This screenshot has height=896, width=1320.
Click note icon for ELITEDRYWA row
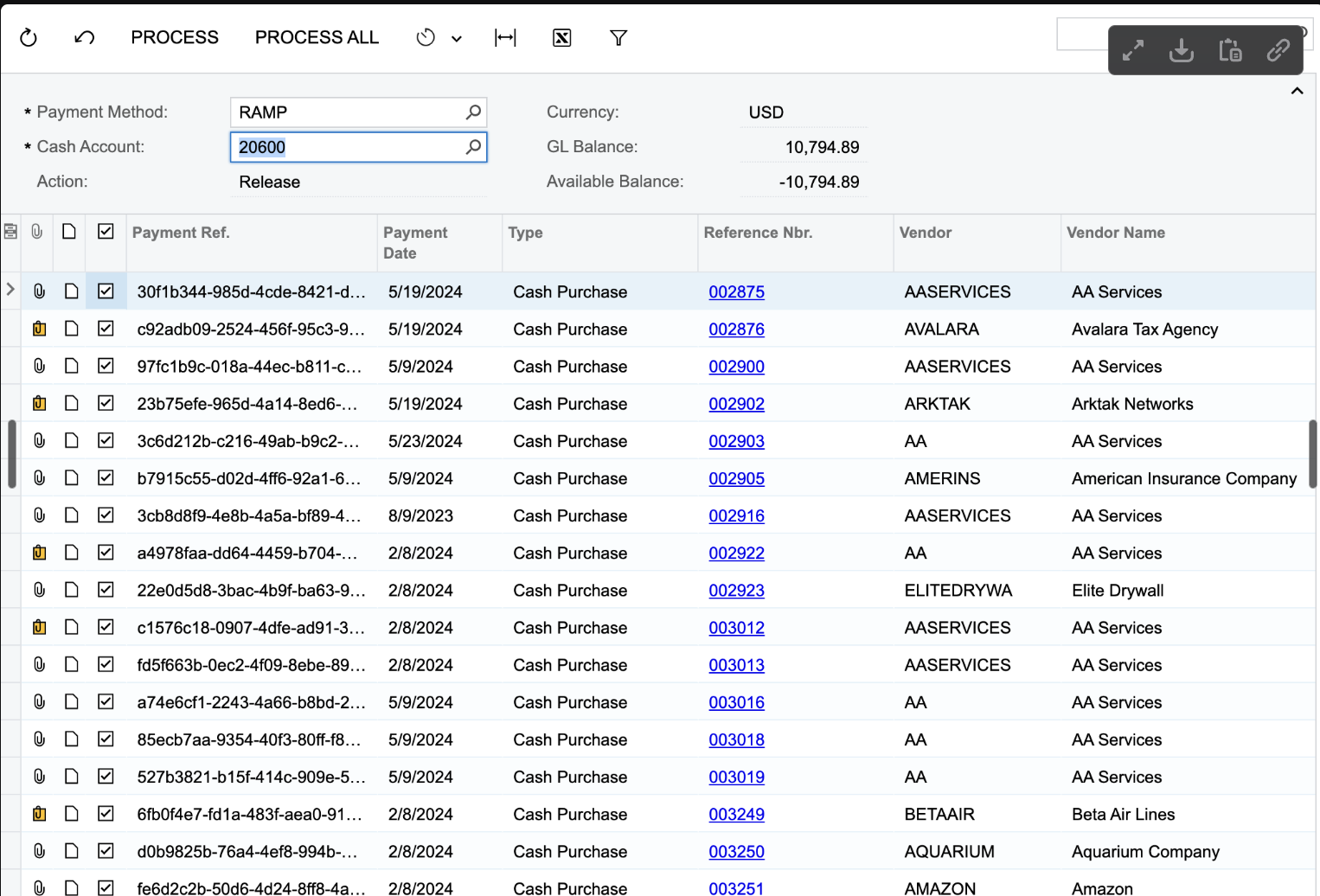tap(72, 590)
